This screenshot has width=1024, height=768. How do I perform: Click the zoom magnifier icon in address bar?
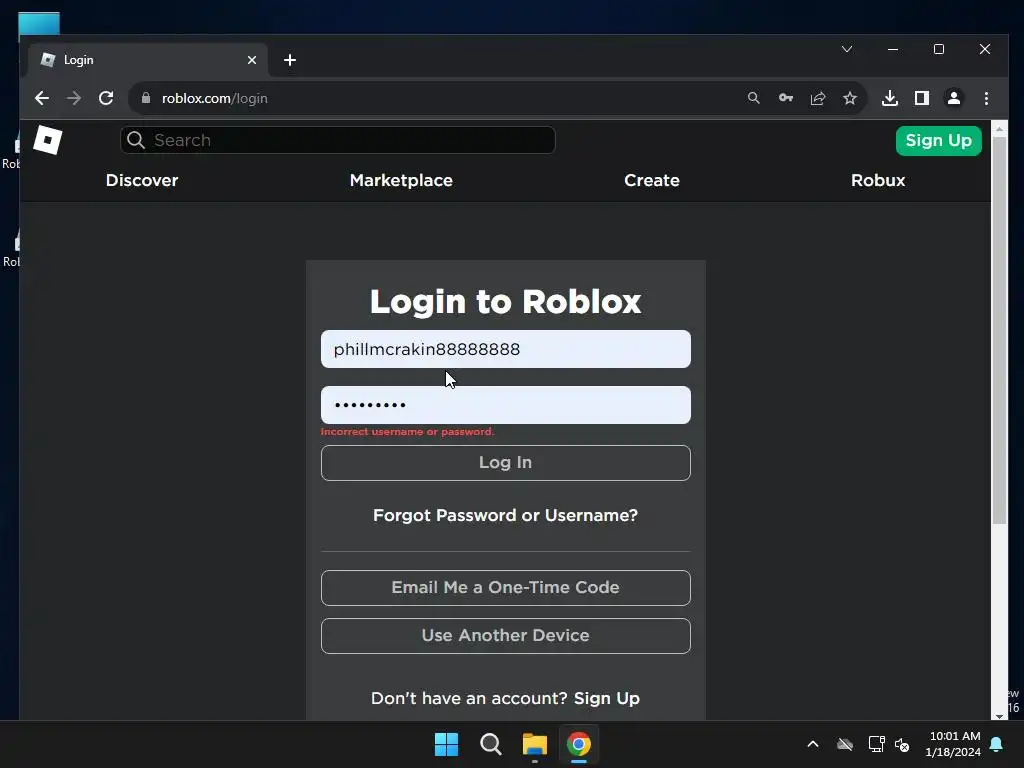tap(754, 98)
